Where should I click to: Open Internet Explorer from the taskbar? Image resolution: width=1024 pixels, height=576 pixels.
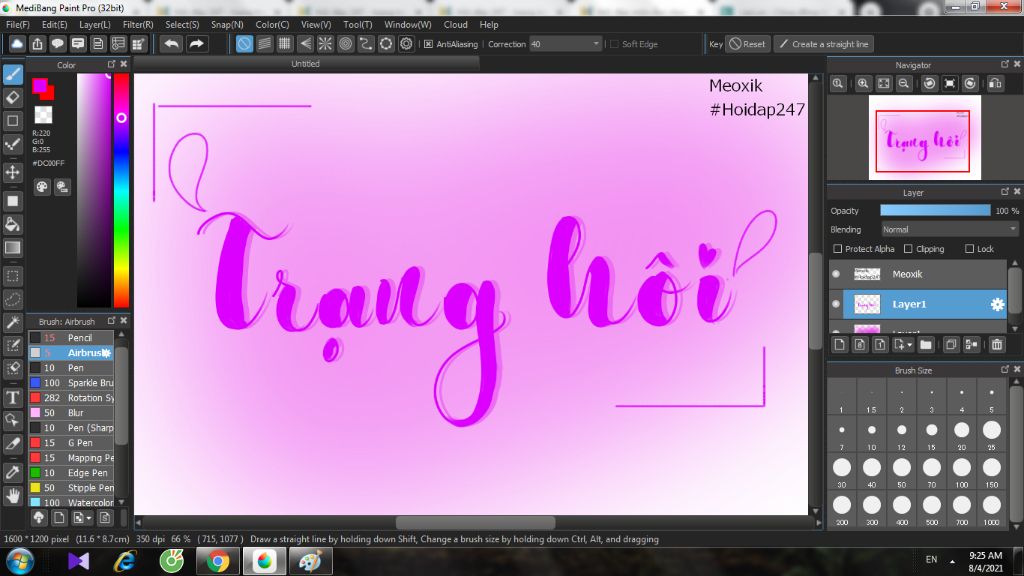125,561
